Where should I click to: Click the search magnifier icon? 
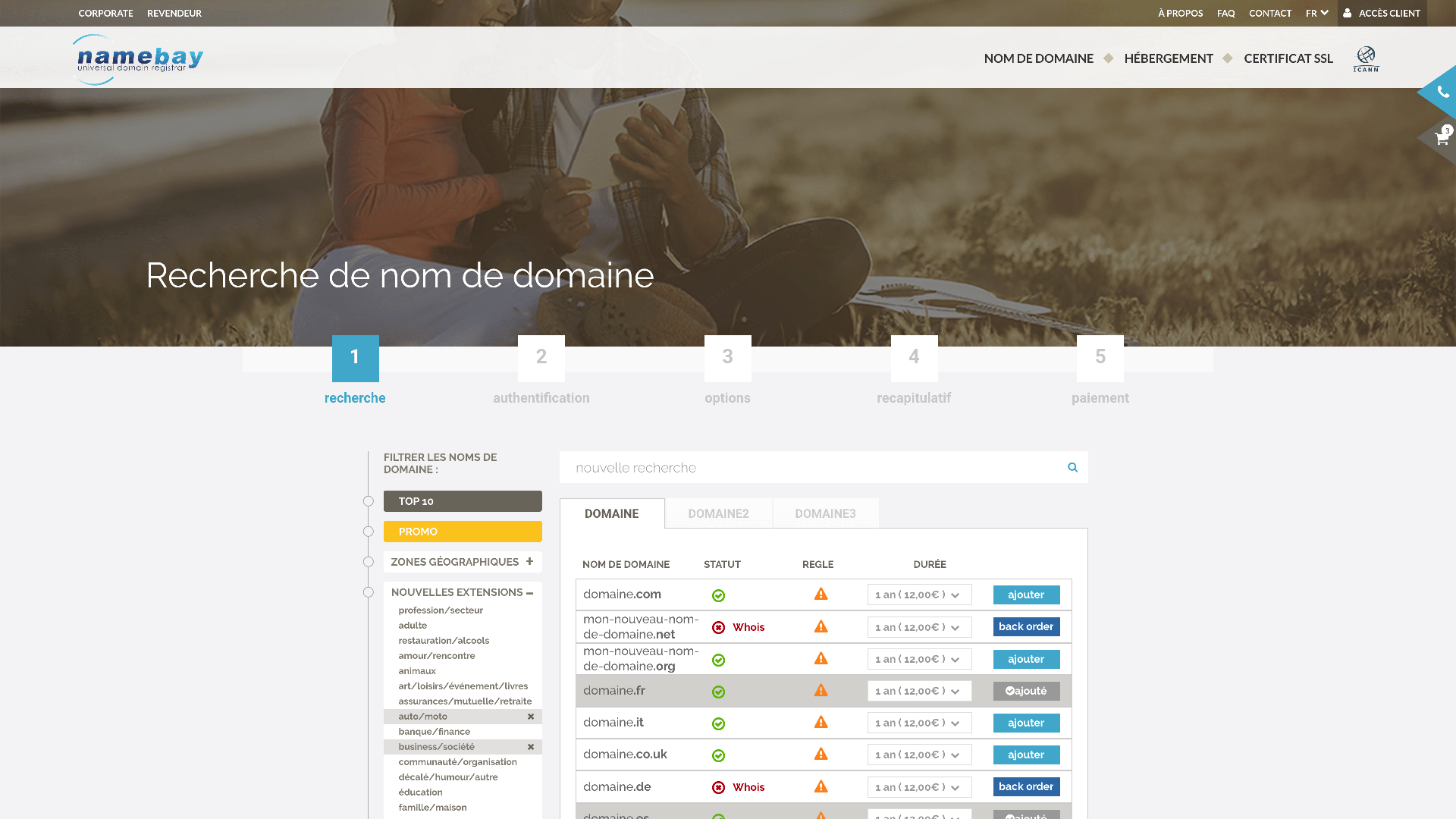tap(1072, 467)
